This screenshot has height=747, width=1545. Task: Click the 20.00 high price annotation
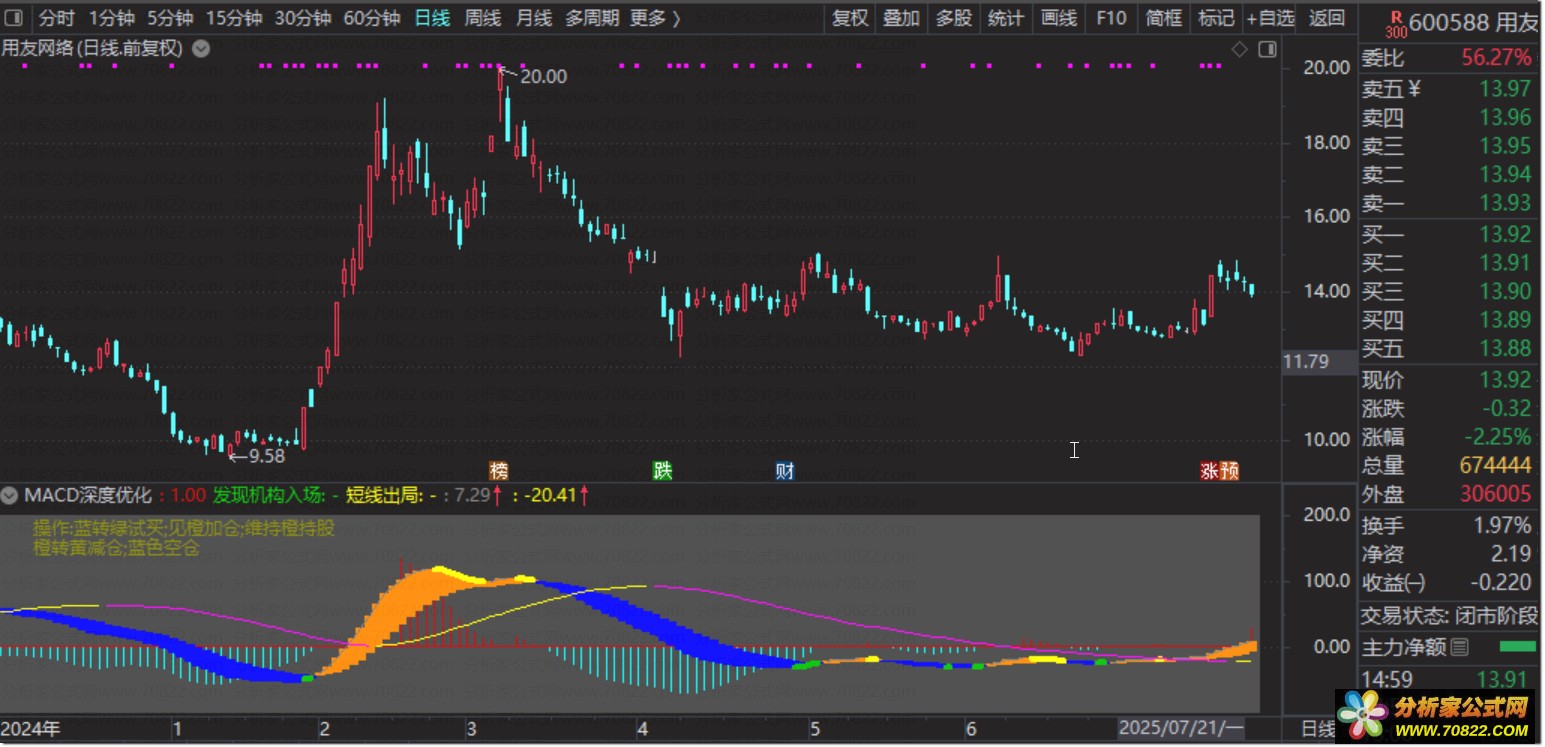pos(543,76)
